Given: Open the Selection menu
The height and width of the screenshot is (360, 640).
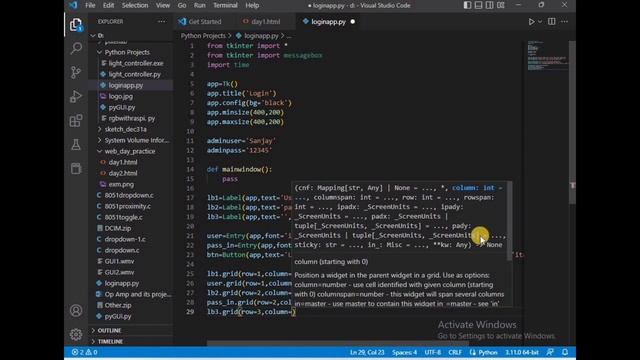Looking at the screenshot, I should (135, 5).
